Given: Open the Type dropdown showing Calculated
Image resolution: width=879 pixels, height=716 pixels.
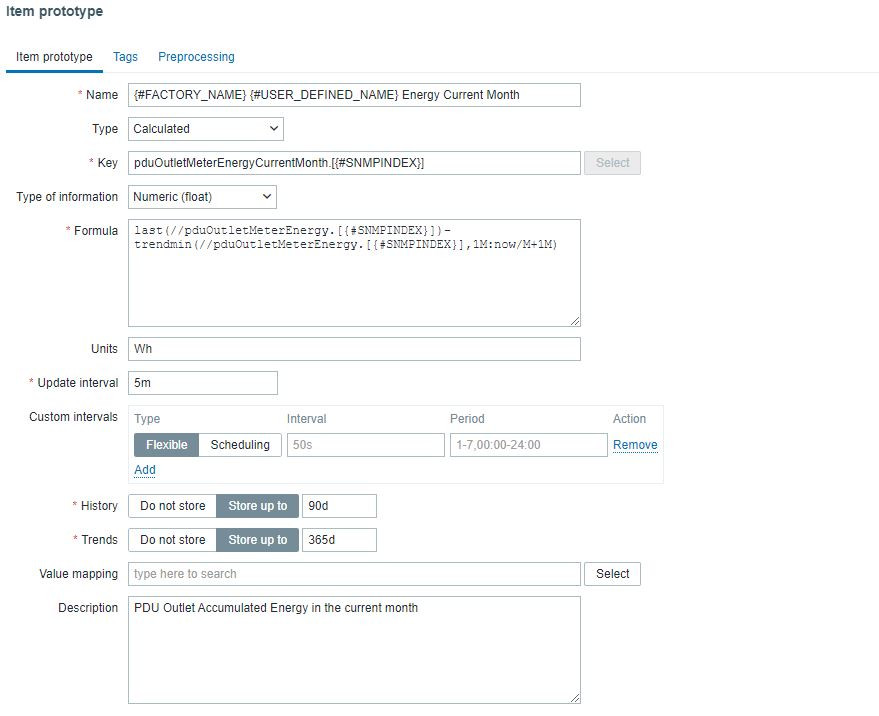Looking at the screenshot, I should coord(206,129).
